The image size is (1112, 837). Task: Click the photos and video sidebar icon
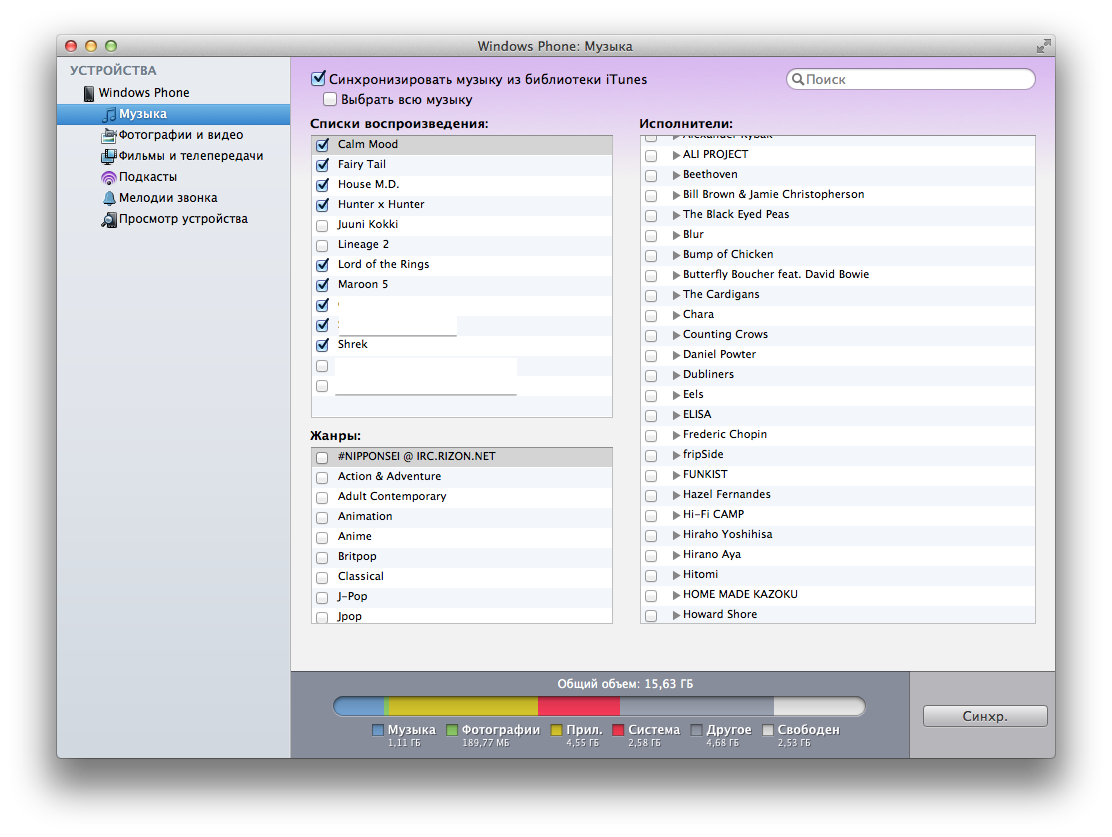109,135
